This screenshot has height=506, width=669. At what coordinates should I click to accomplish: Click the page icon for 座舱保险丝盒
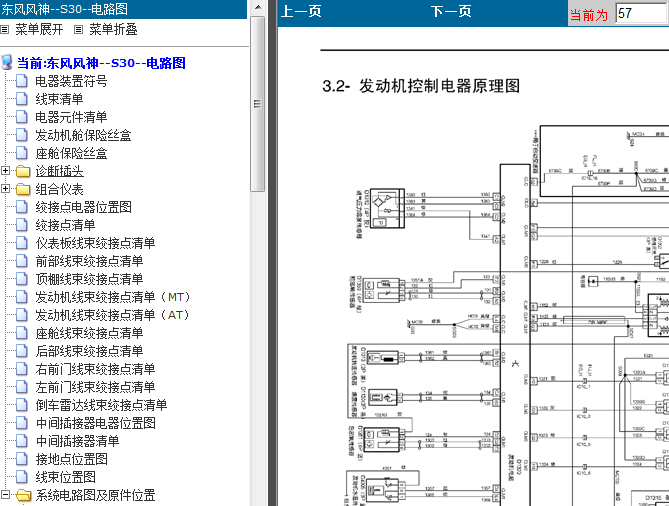coord(22,153)
